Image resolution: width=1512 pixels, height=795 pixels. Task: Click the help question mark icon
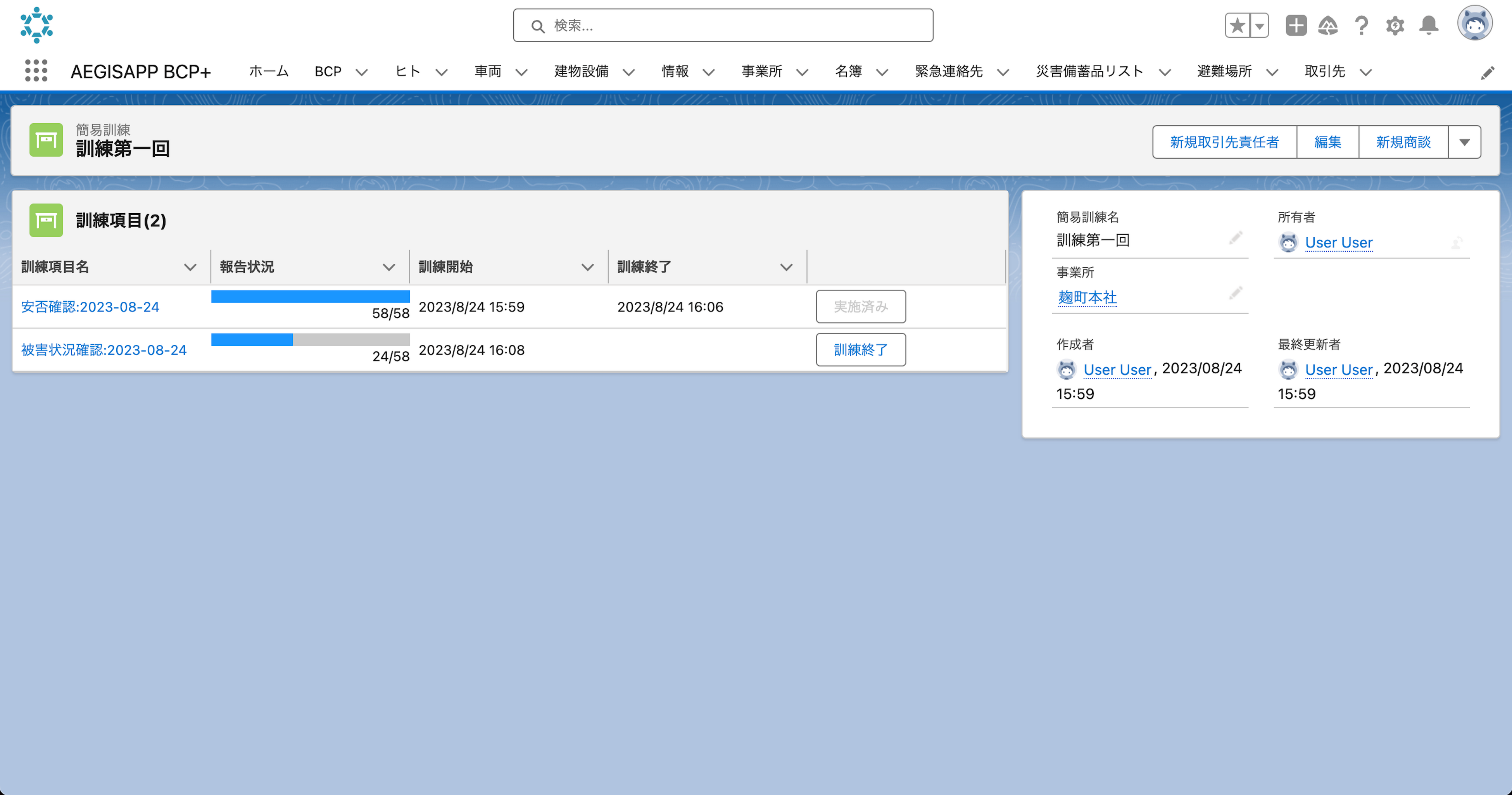coord(1361,25)
